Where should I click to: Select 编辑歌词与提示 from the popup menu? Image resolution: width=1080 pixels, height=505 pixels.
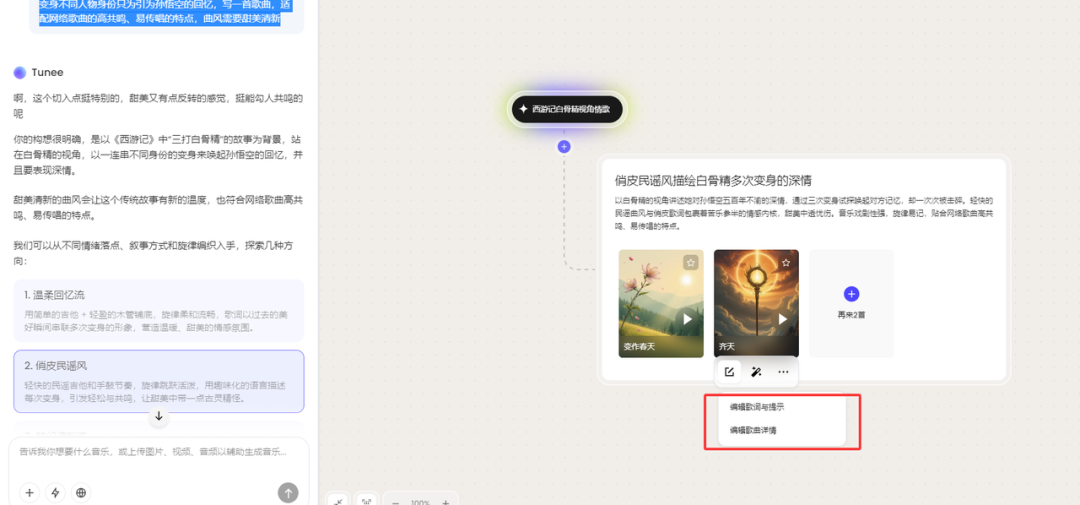(757, 407)
